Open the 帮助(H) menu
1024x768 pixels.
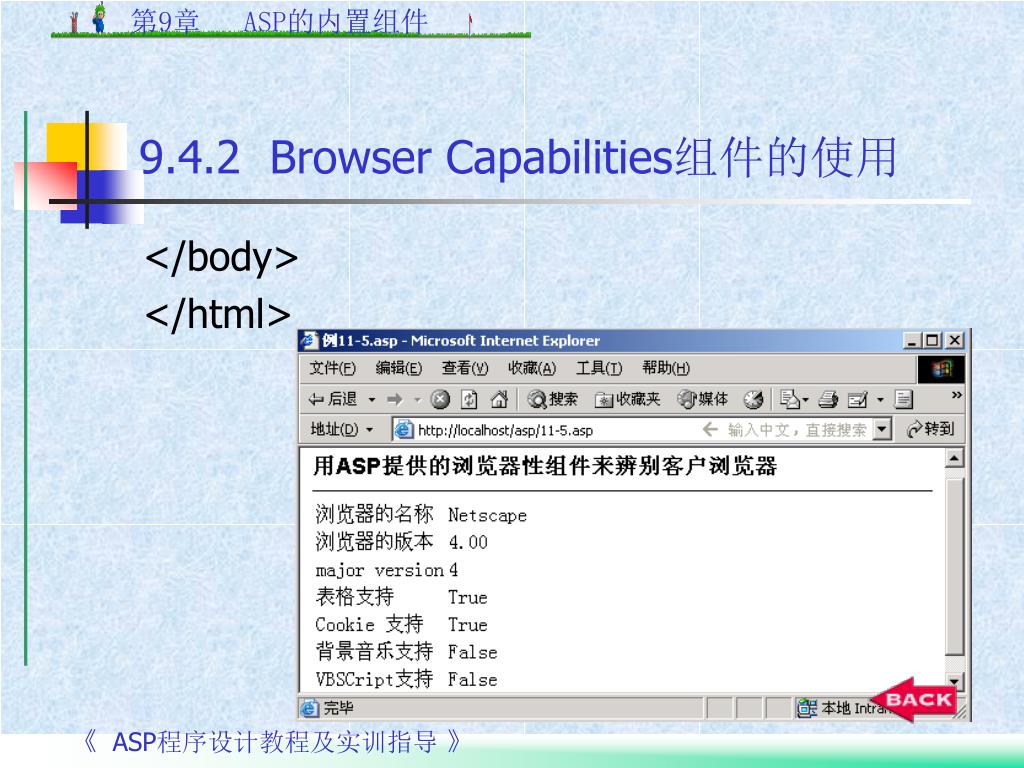point(665,368)
